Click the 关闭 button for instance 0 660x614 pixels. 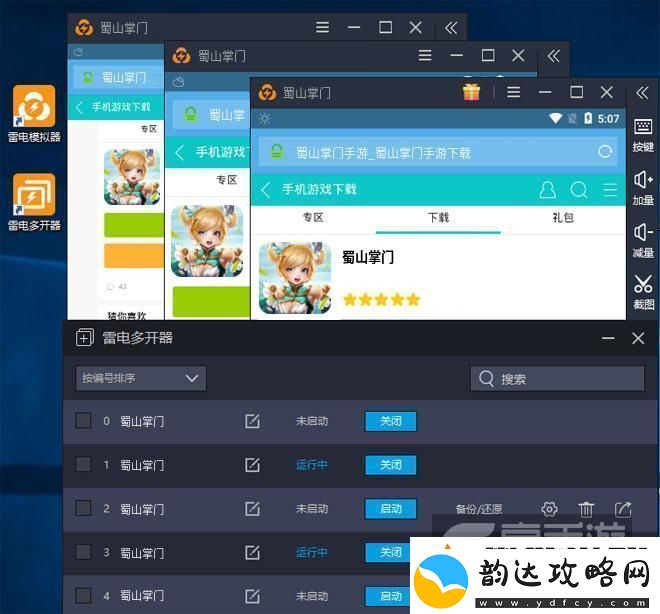click(x=391, y=421)
